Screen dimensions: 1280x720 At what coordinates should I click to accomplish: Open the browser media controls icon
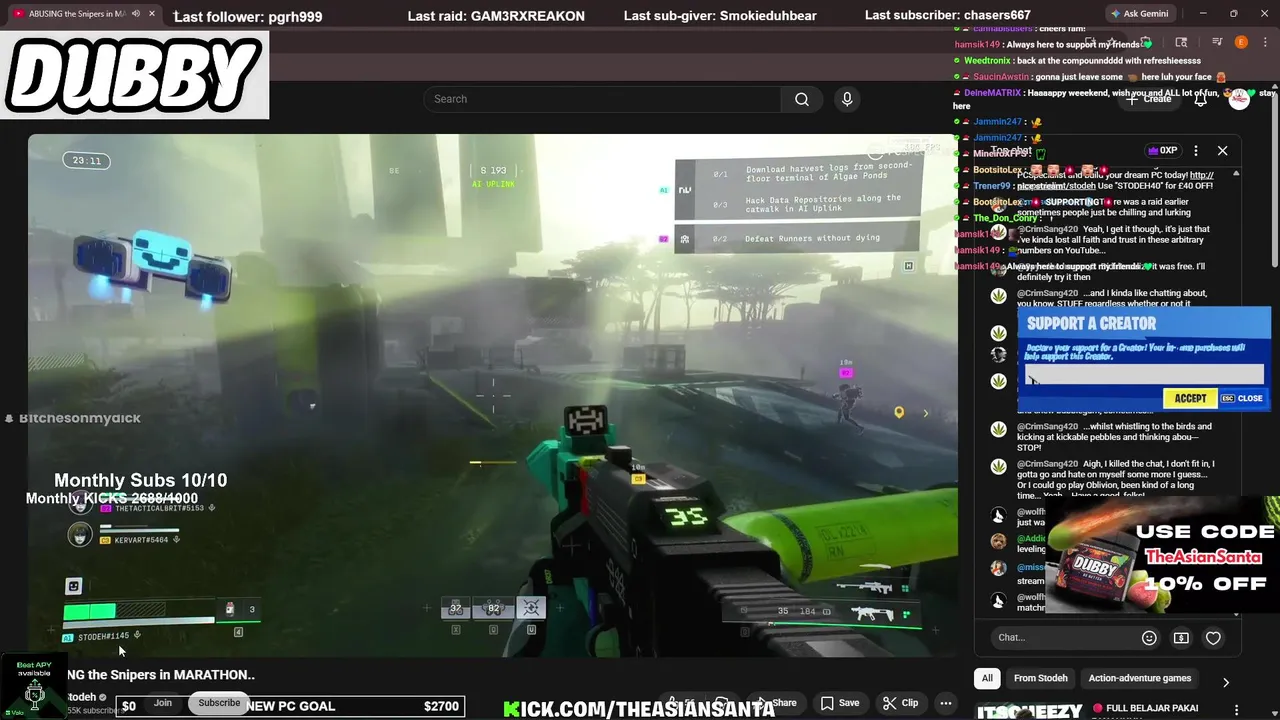point(1217,42)
